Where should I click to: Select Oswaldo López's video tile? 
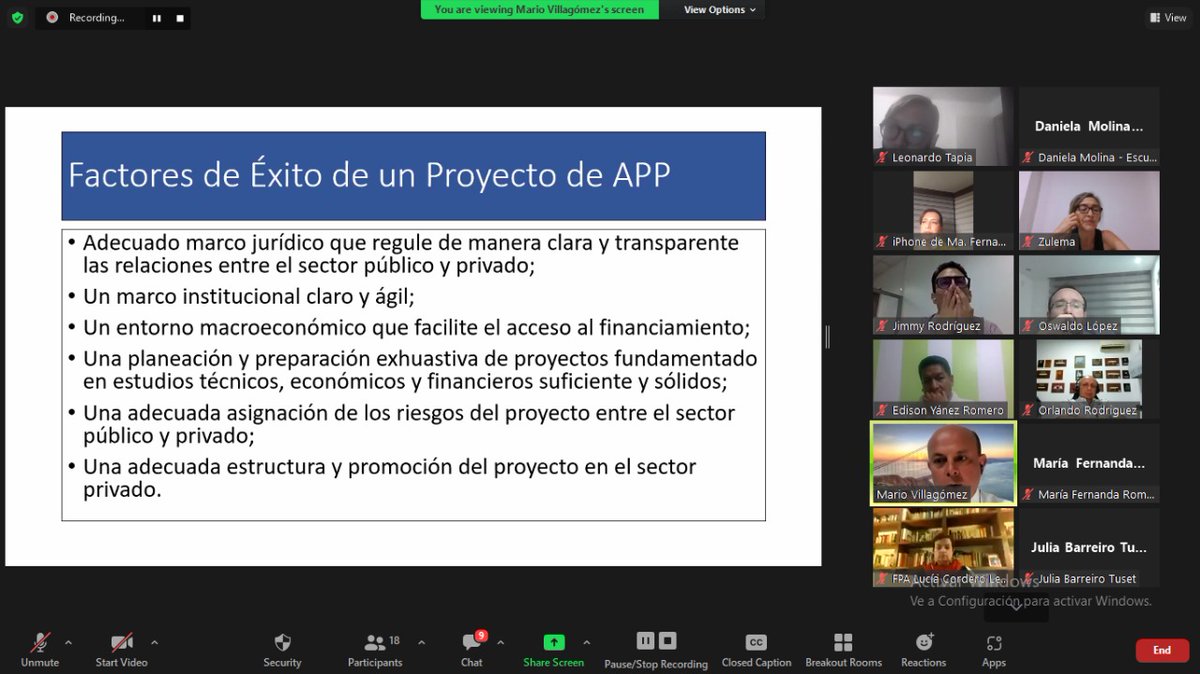coord(1089,295)
